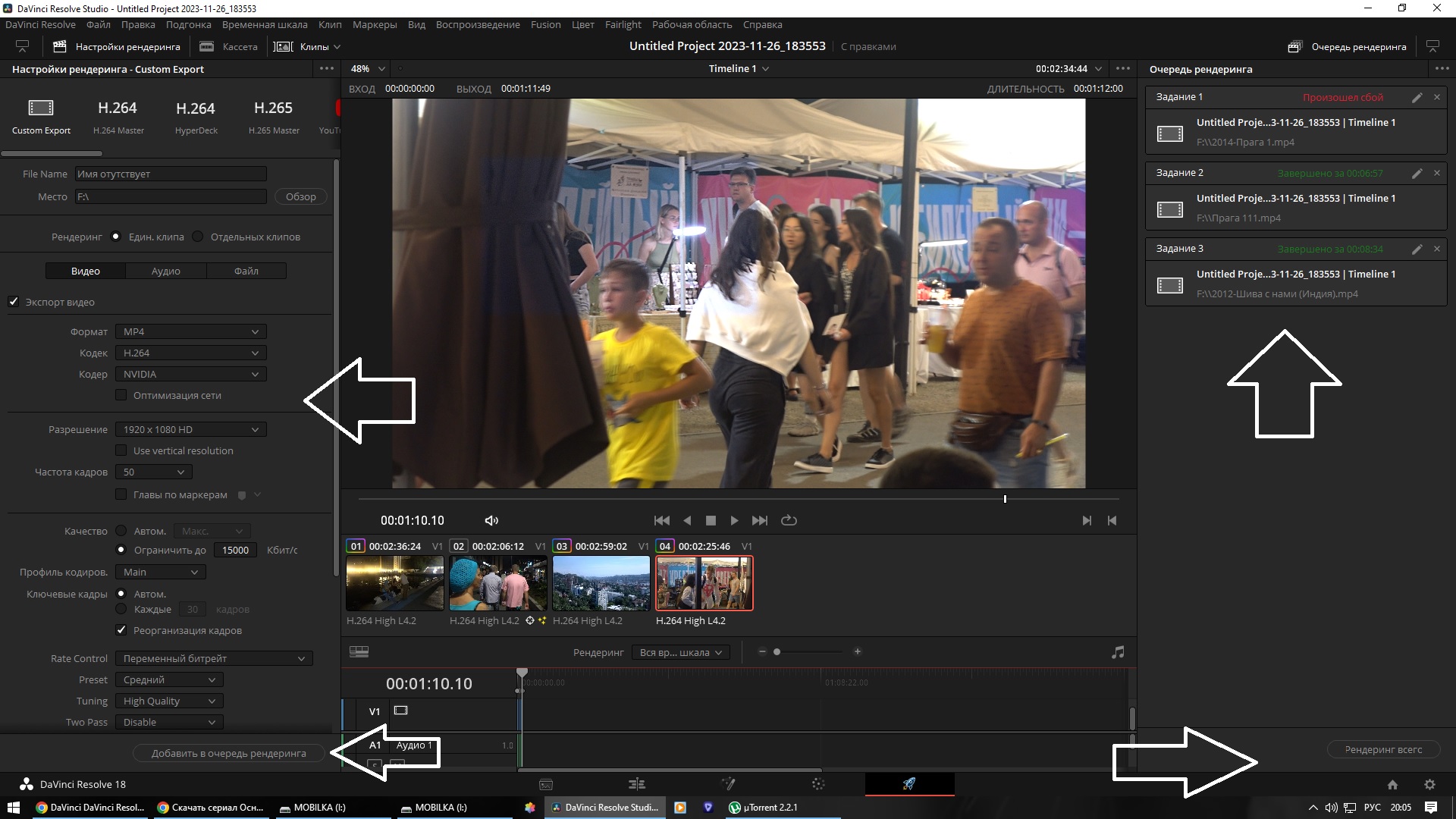Viewport: 1456px width, 819px height.
Task: Select Every (Каждые) keyframes radio
Action: (121, 609)
